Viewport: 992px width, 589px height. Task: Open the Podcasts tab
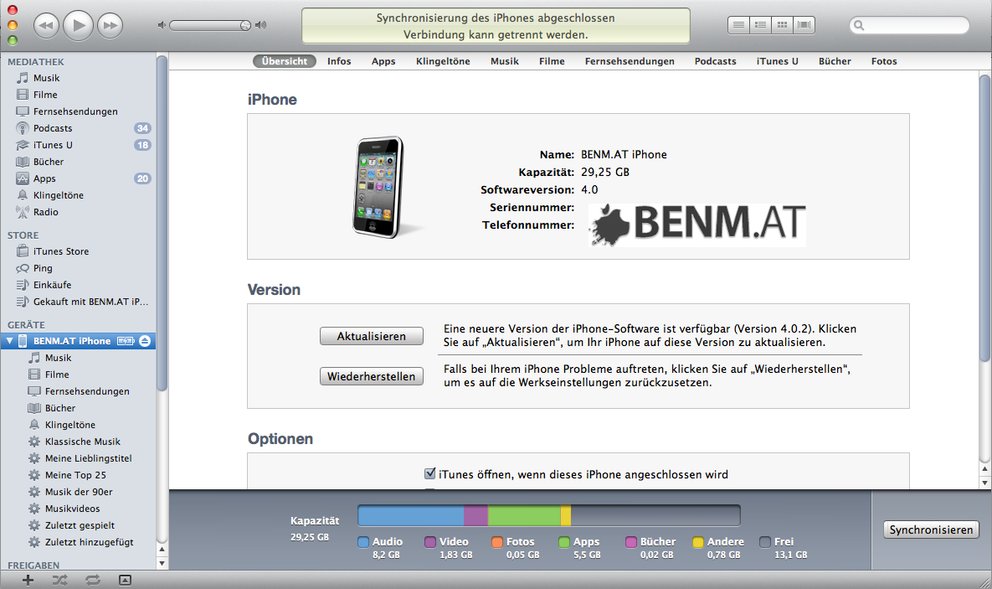(x=715, y=61)
